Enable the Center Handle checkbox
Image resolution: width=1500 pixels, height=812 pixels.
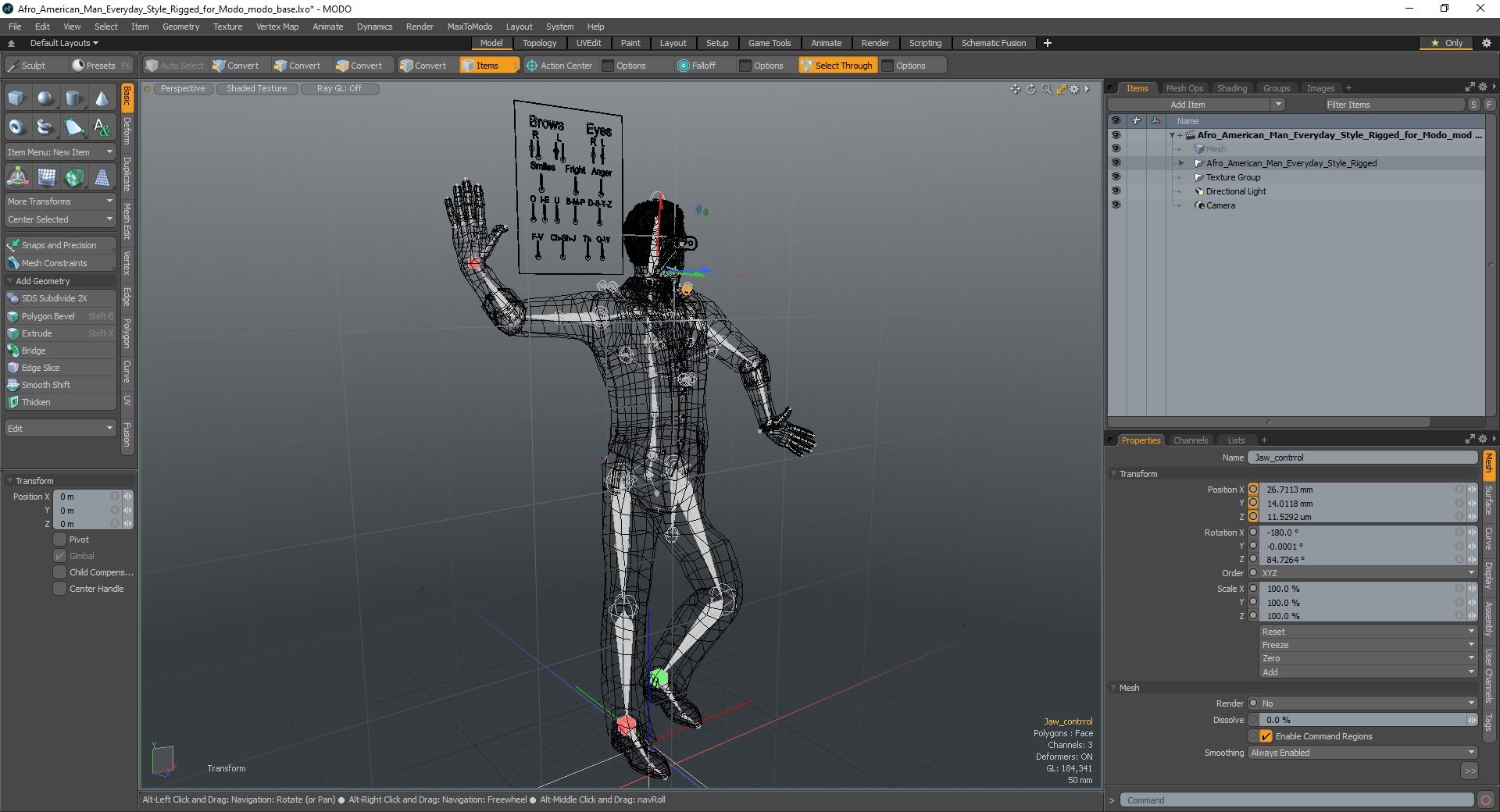(x=60, y=589)
